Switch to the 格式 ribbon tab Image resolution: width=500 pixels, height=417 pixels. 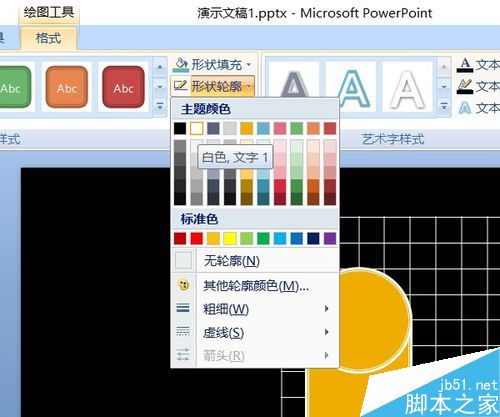click(x=49, y=38)
